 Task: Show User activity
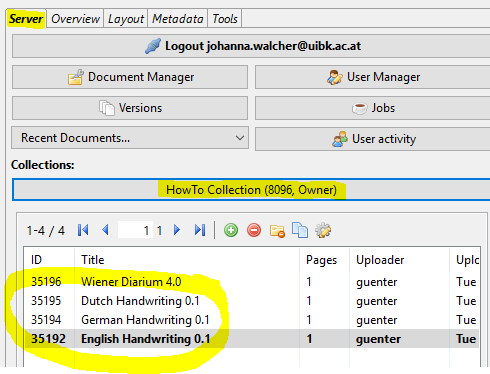pos(373,139)
